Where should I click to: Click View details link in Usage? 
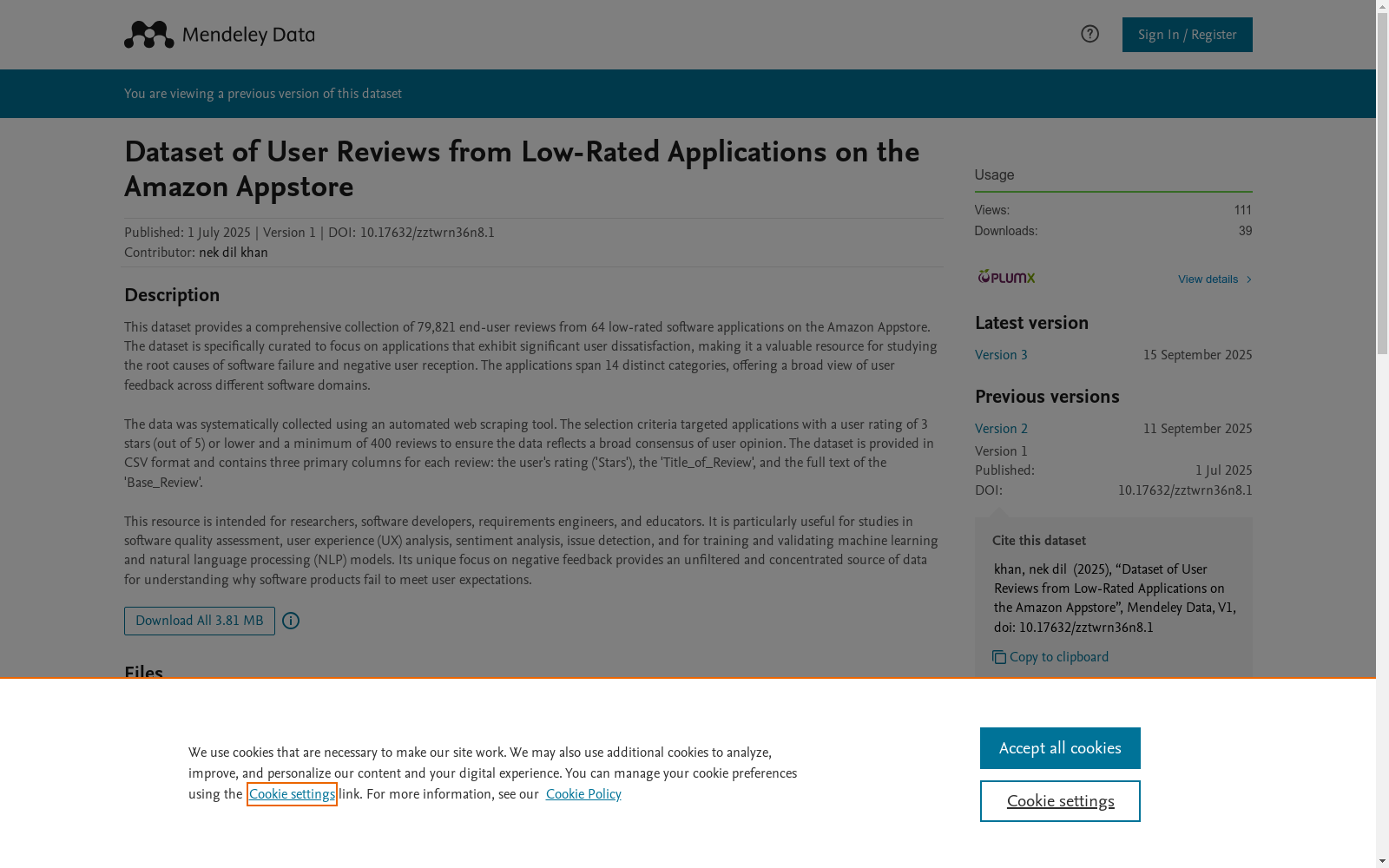[x=1208, y=279]
